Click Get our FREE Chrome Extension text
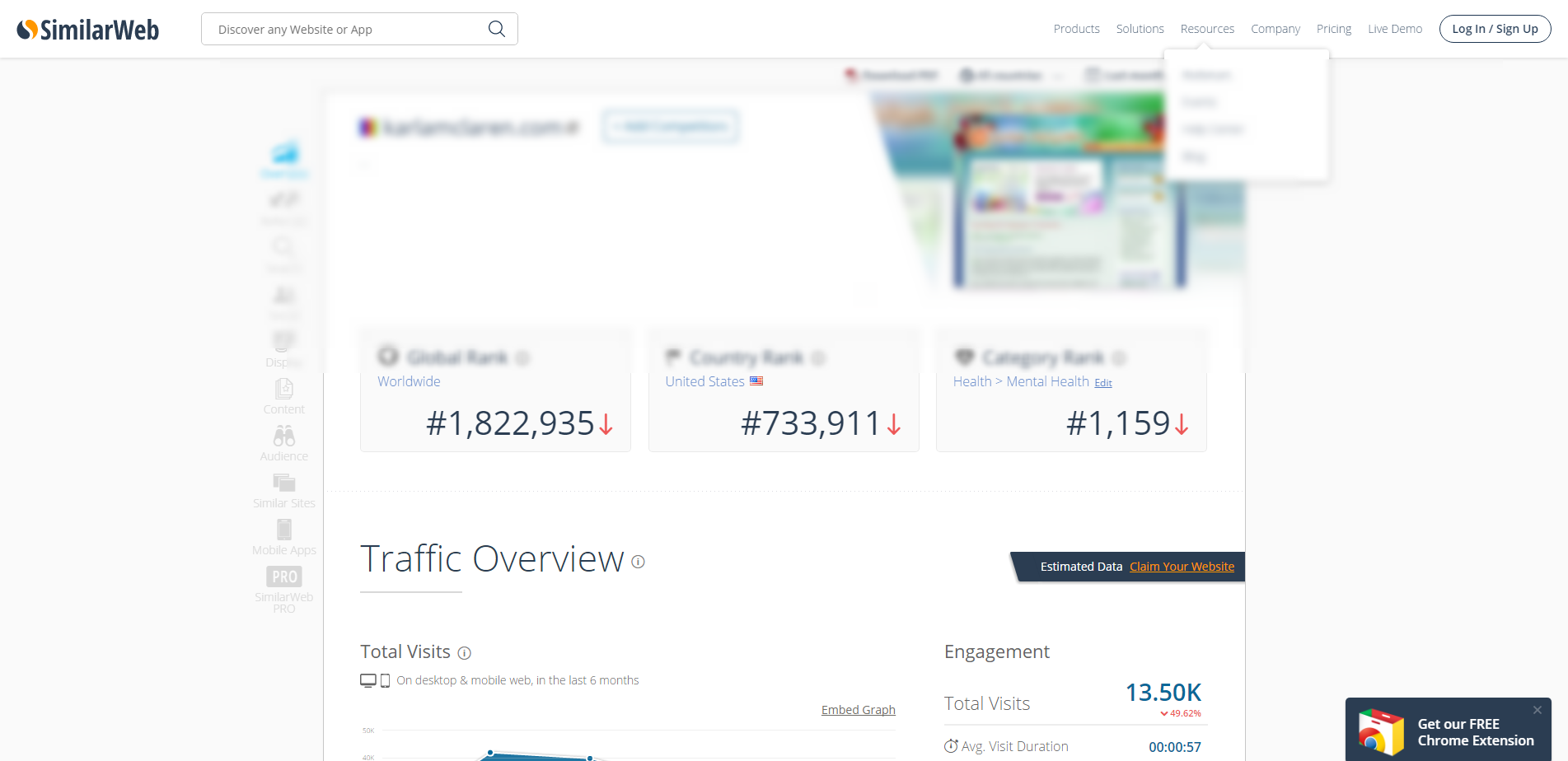 click(x=1476, y=732)
